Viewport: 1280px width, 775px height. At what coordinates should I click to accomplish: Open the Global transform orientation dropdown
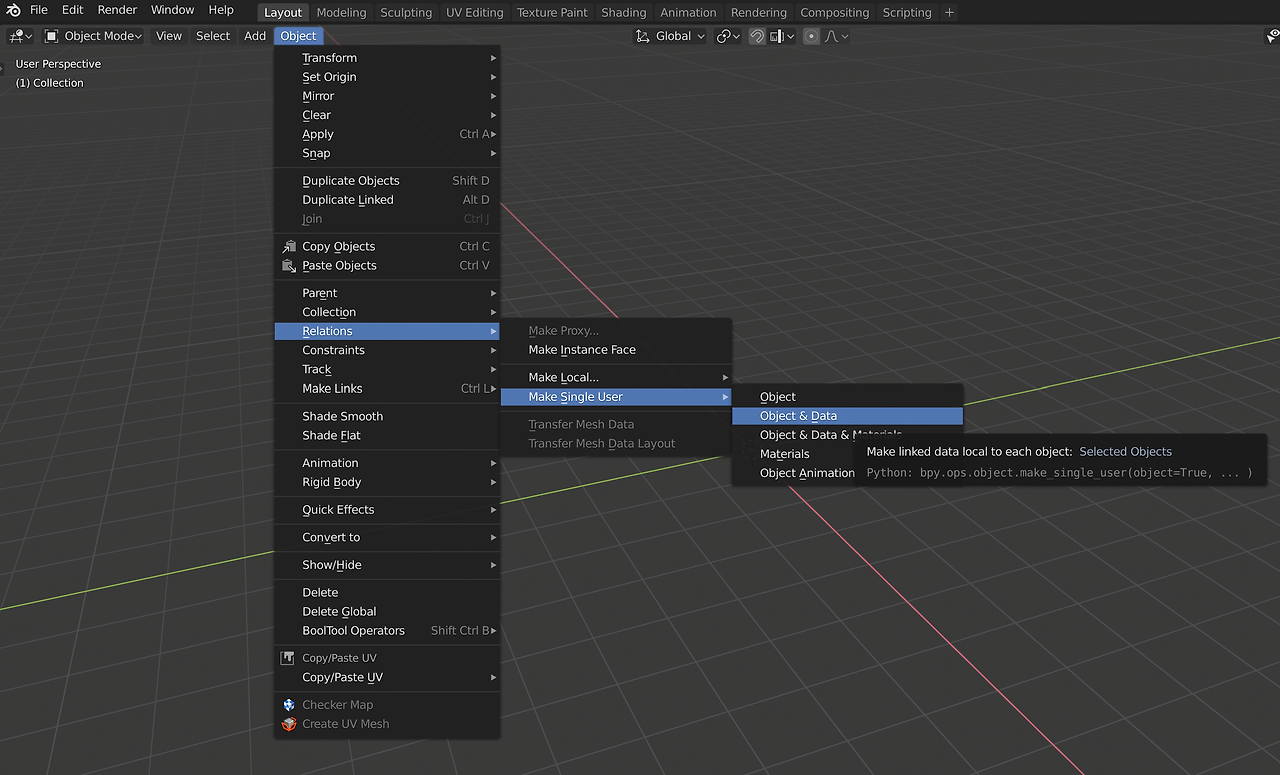point(670,36)
